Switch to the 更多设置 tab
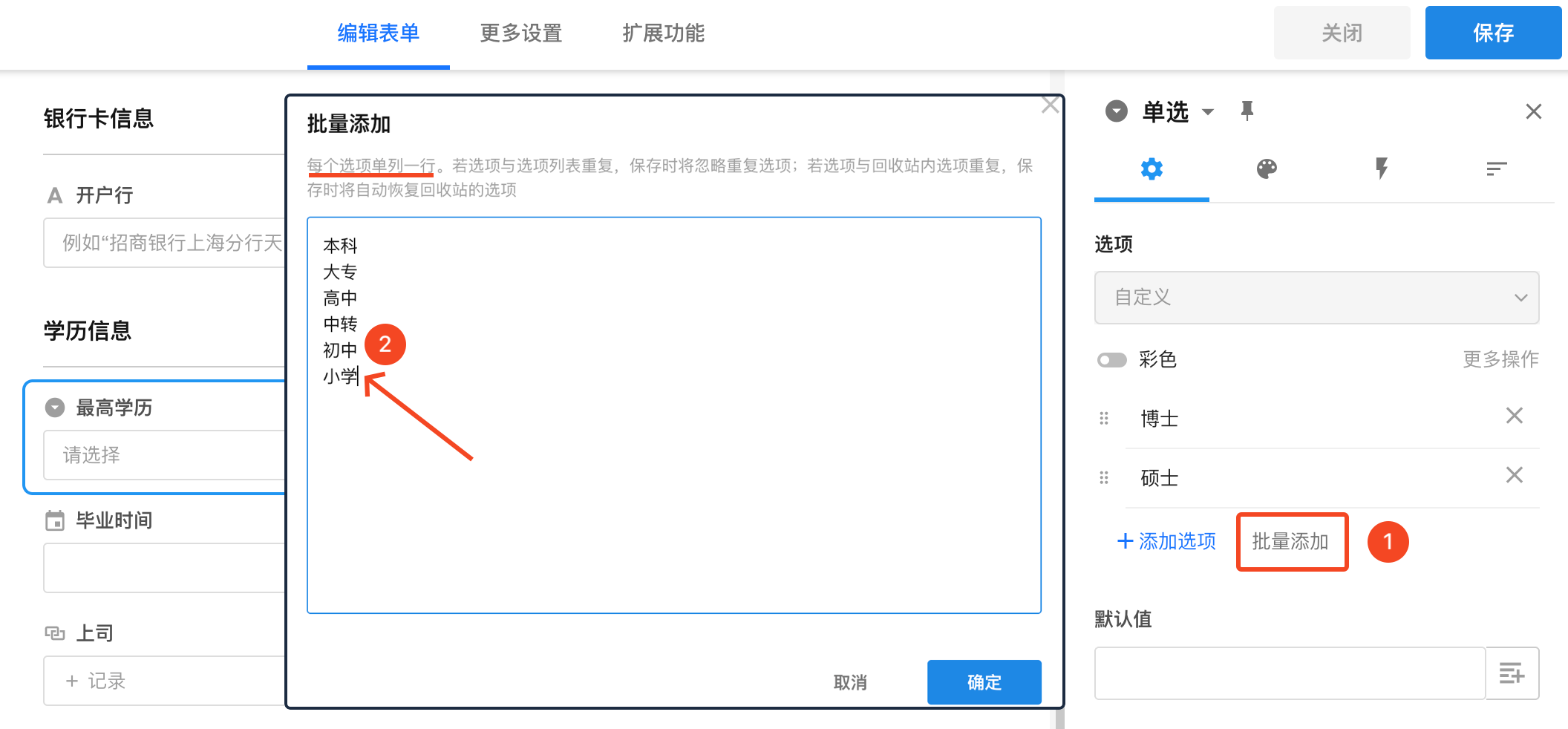 click(x=520, y=33)
